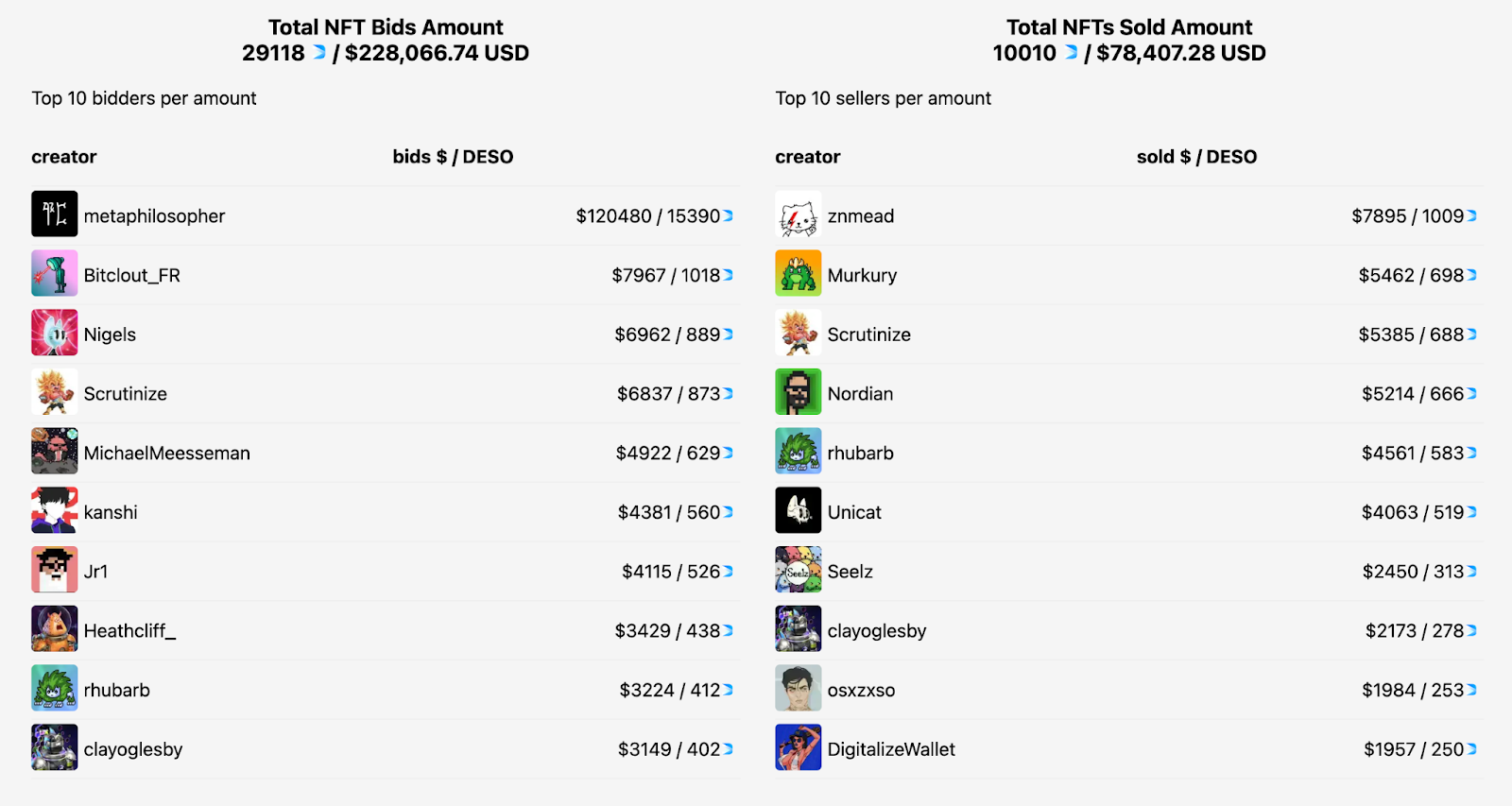Image resolution: width=1512 pixels, height=806 pixels.
Task: Click the Seelz profile avatar
Action: pyautogui.click(x=798, y=571)
